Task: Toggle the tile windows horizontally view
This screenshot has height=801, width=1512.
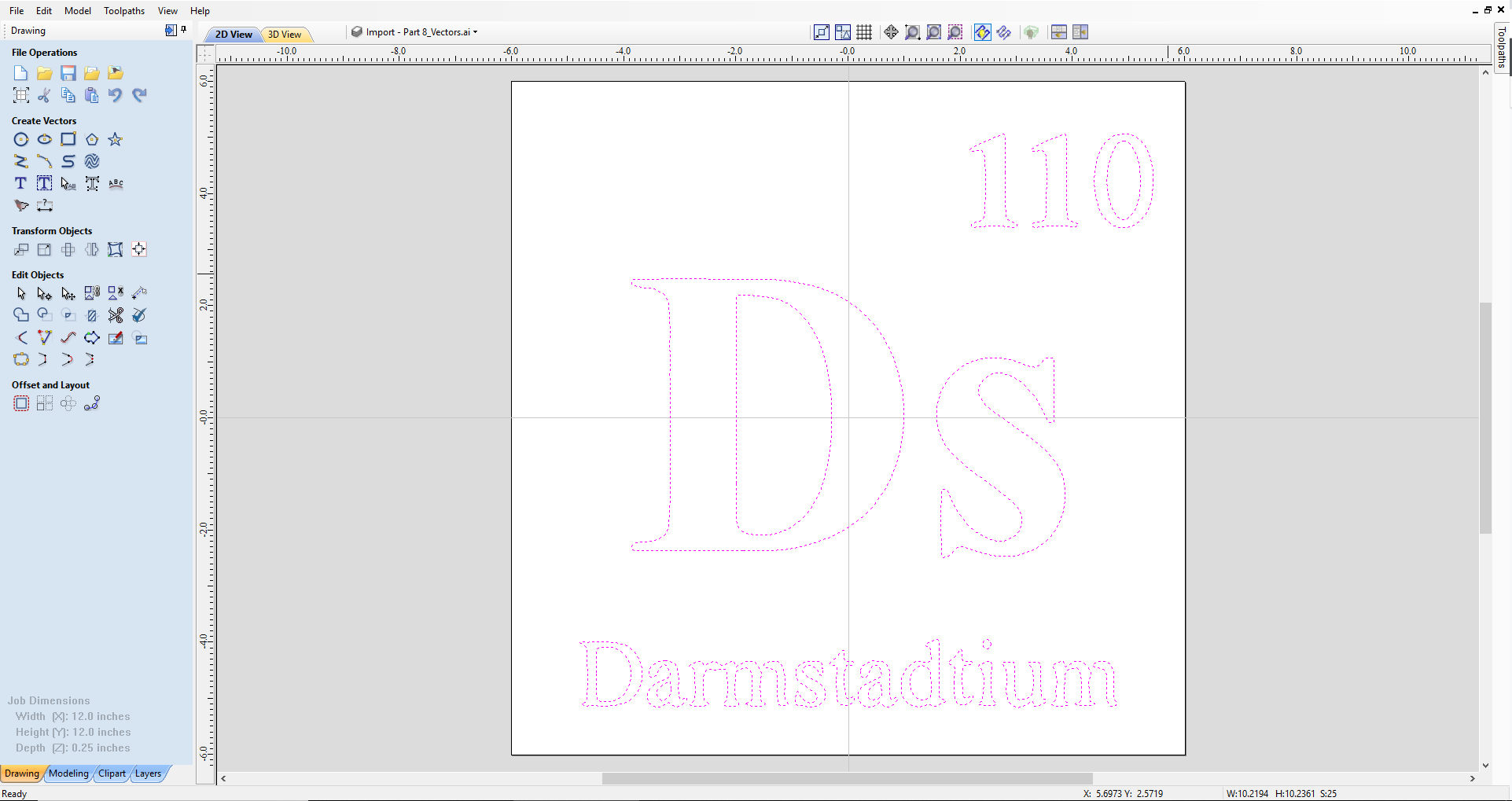Action: pyautogui.click(x=1059, y=32)
